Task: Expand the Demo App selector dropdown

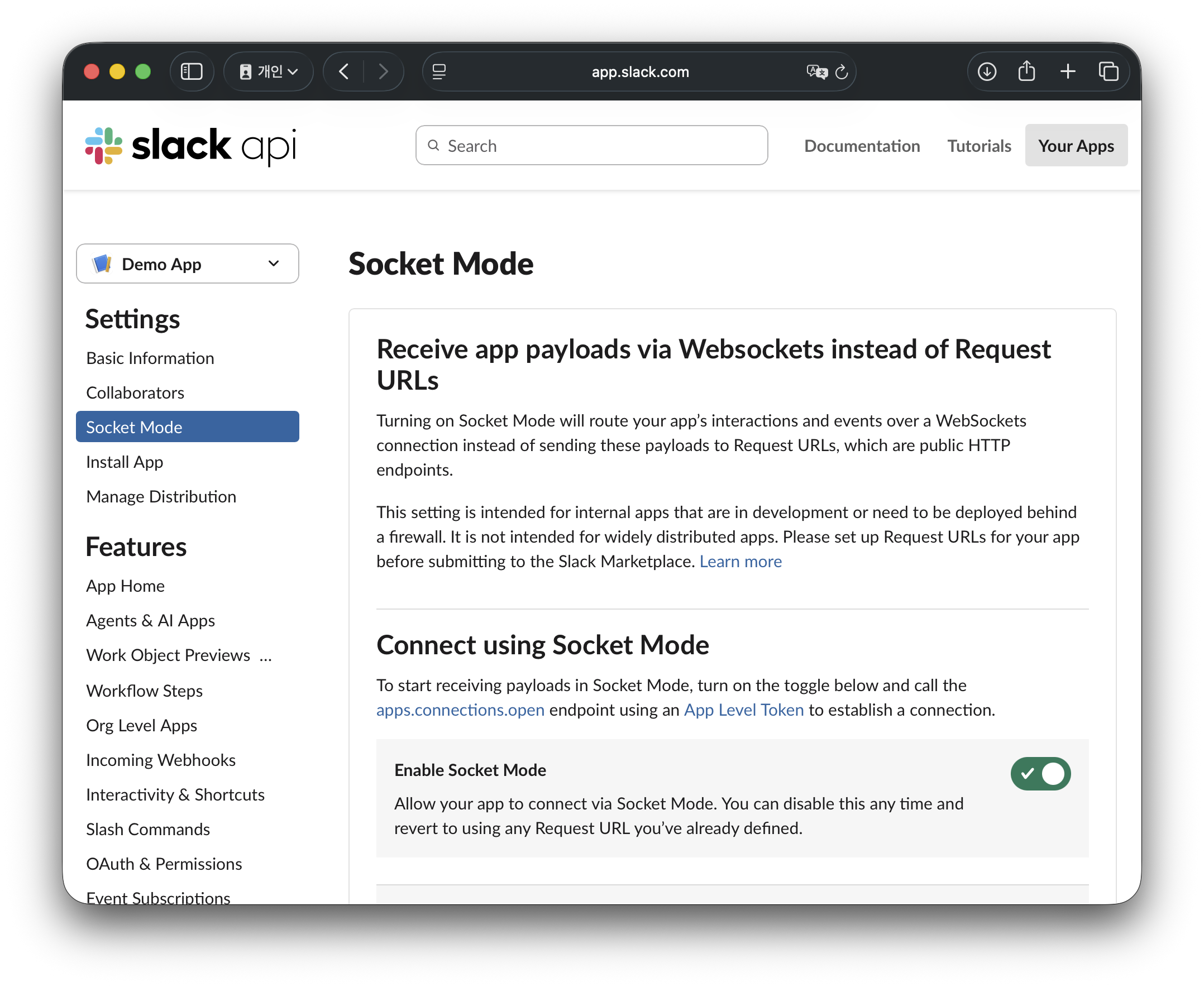Action: [187, 264]
